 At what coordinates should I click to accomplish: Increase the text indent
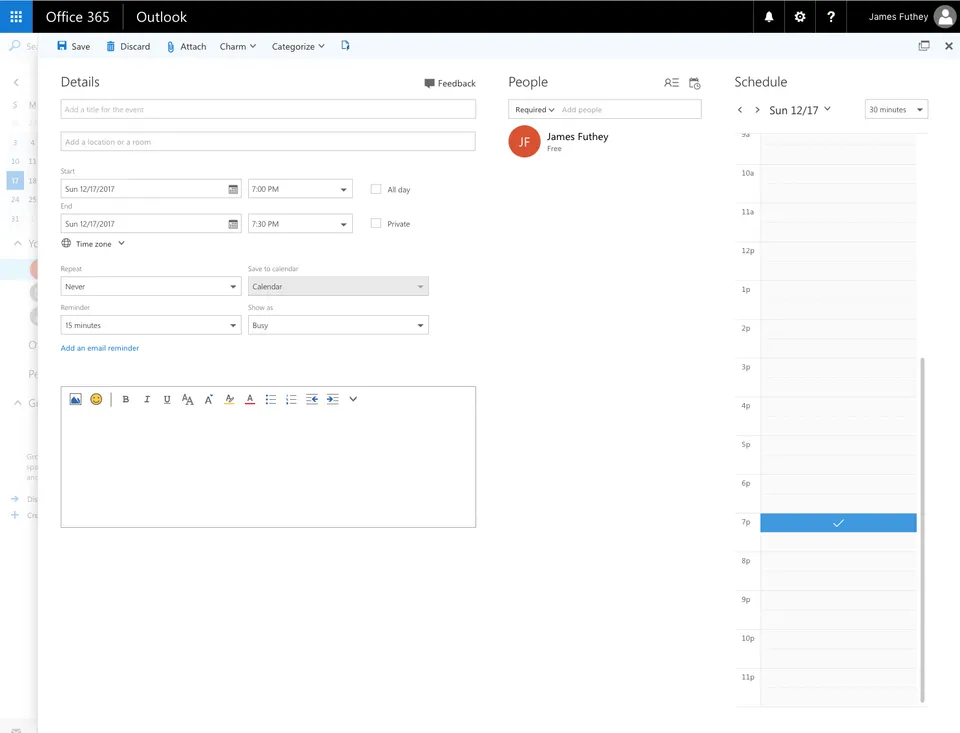coord(332,399)
